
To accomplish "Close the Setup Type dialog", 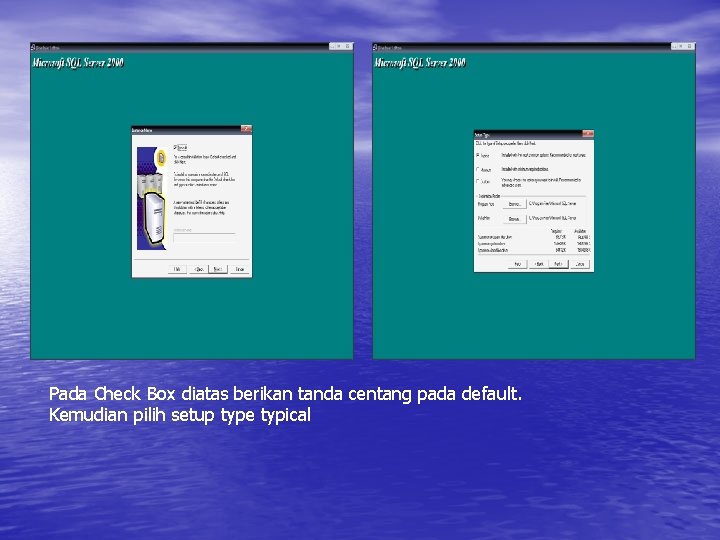I will [588, 134].
